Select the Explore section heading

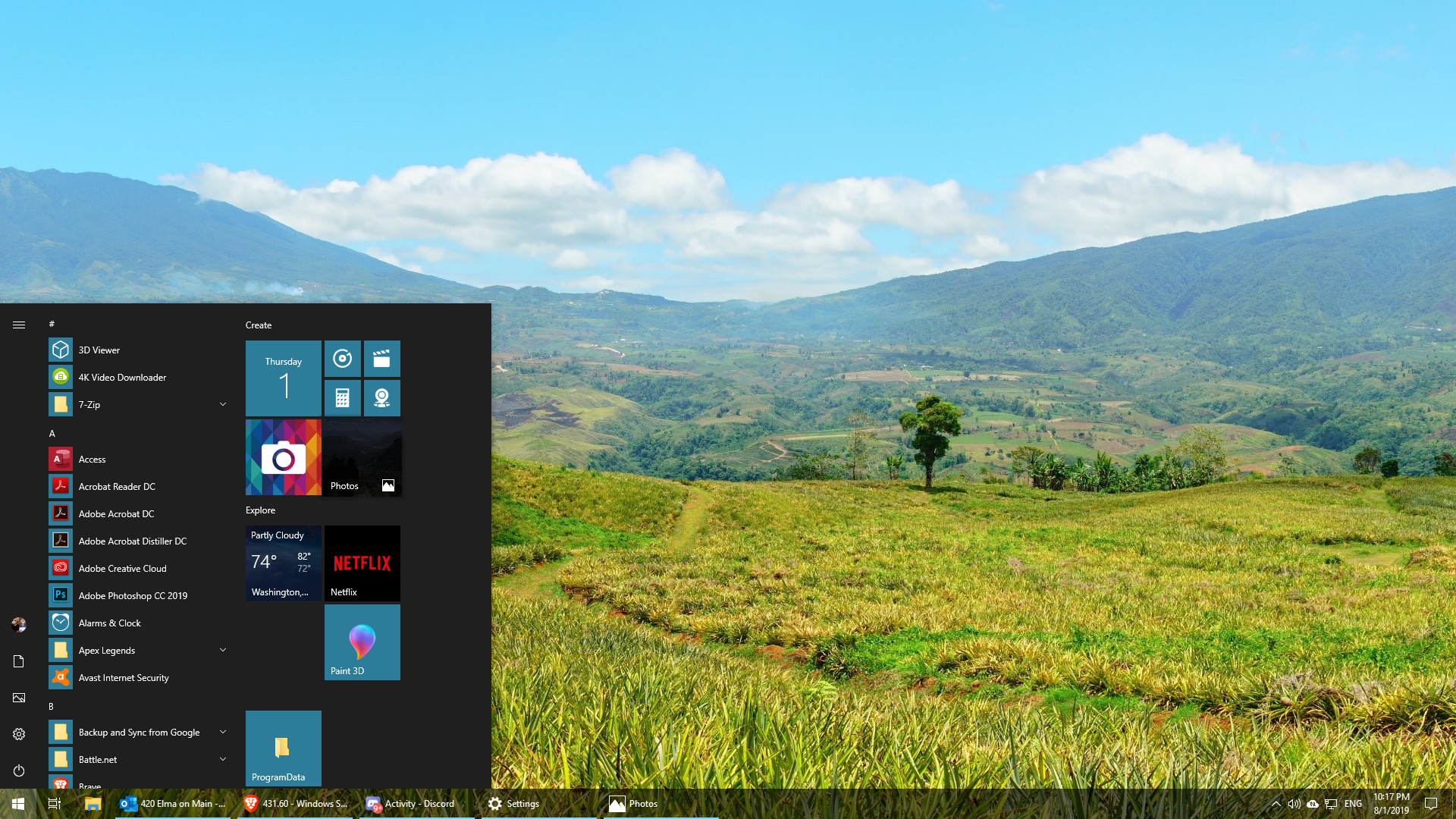pyautogui.click(x=261, y=510)
